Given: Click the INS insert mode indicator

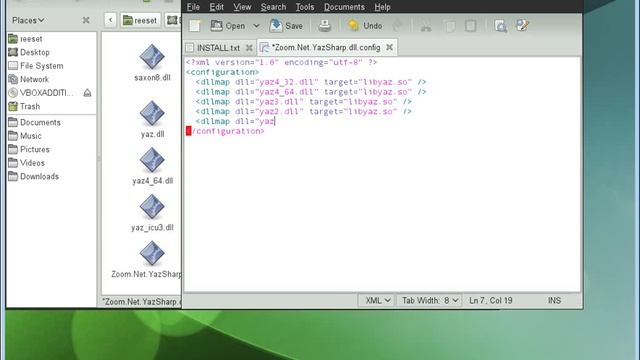Looking at the screenshot, I should coord(554,300).
